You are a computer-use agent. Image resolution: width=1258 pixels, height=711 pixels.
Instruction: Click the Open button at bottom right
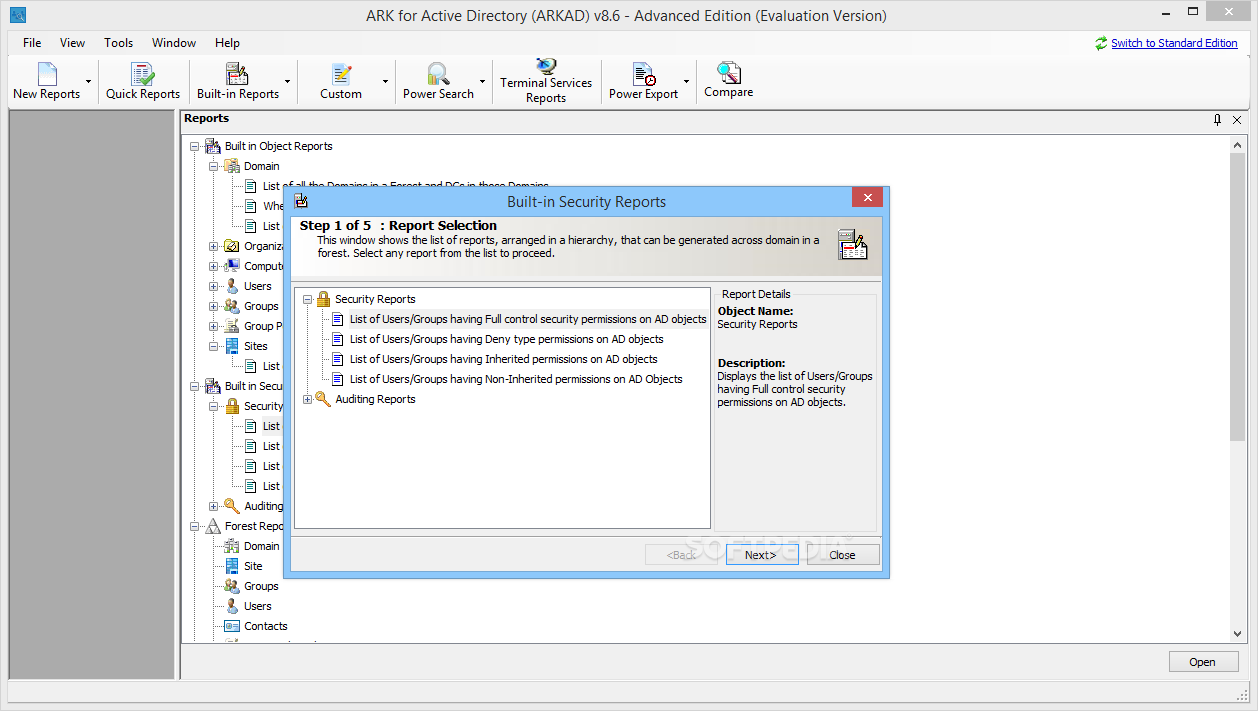tap(1202, 662)
